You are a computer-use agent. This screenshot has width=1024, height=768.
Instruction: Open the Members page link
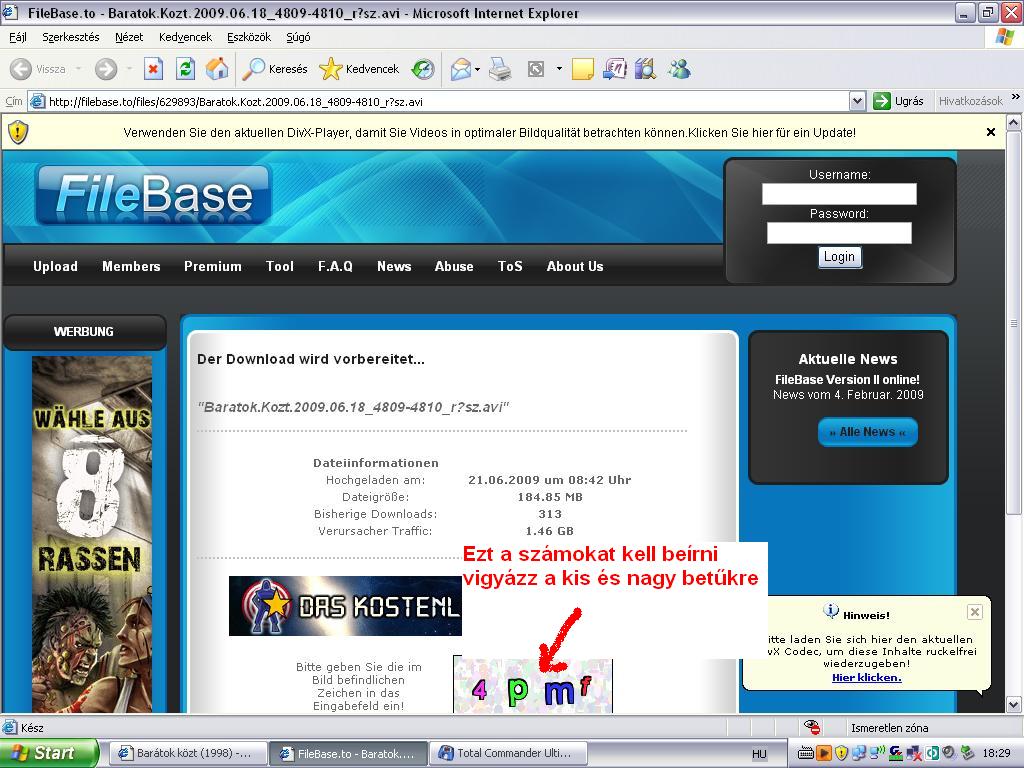tap(131, 266)
